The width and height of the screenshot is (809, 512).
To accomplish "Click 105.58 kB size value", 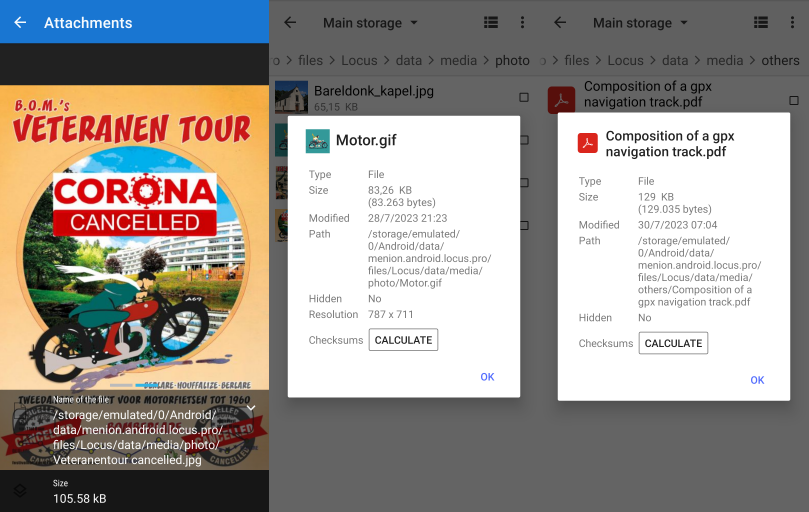I will tap(79, 499).
